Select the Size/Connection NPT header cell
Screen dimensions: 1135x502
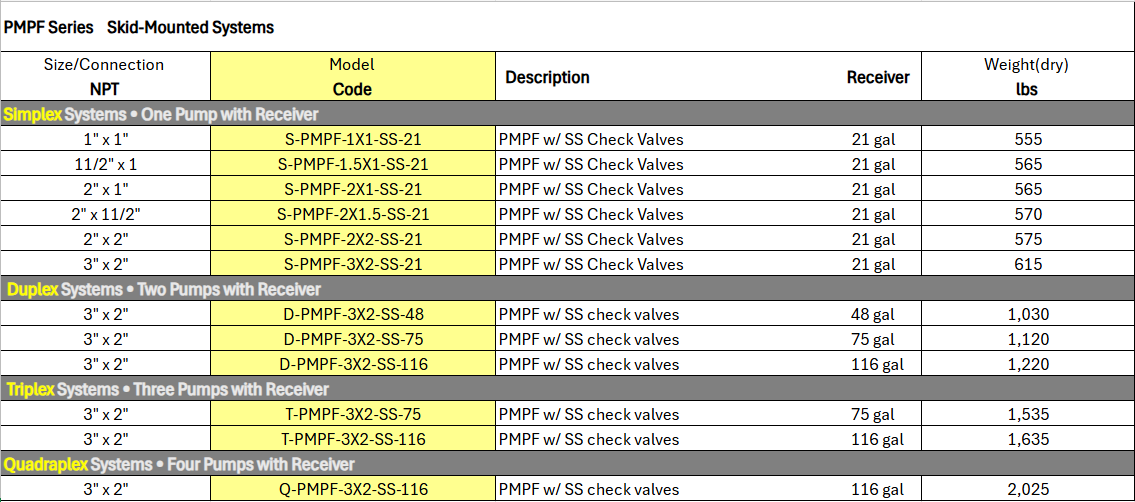click(104, 77)
